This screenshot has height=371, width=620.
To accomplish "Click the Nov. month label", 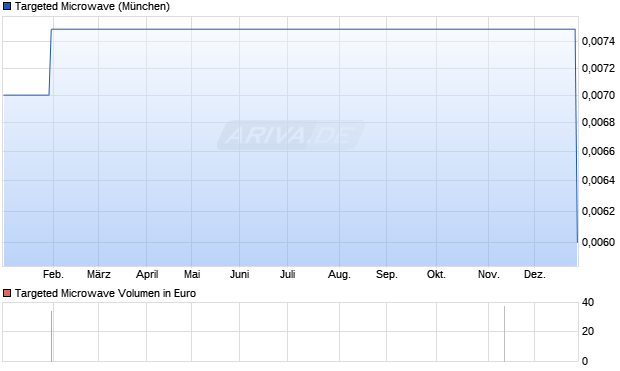I will coord(489,274).
